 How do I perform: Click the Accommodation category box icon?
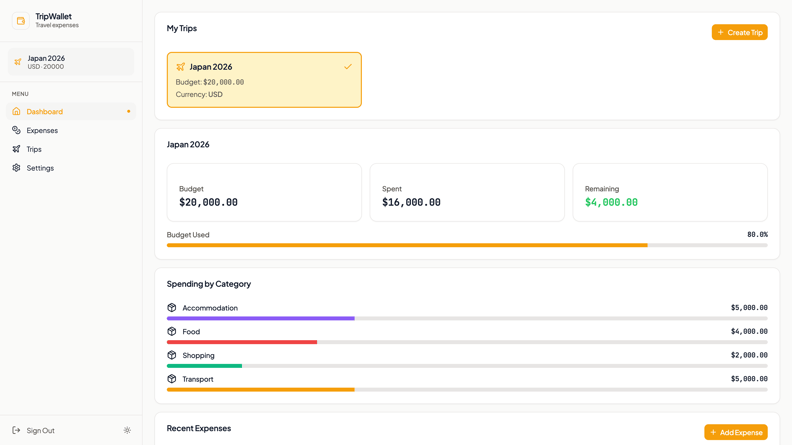(172, 308)
